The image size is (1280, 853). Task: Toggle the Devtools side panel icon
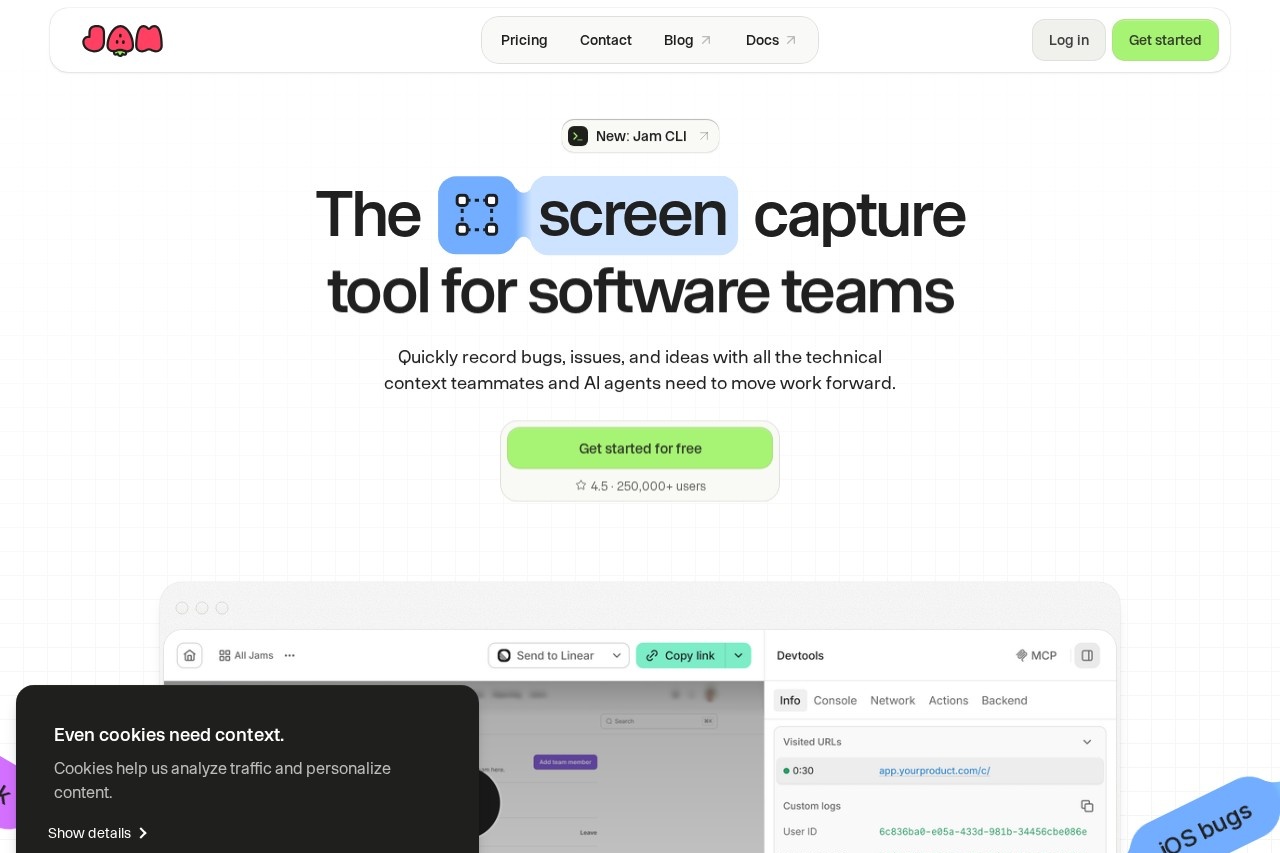(1087, 655)
